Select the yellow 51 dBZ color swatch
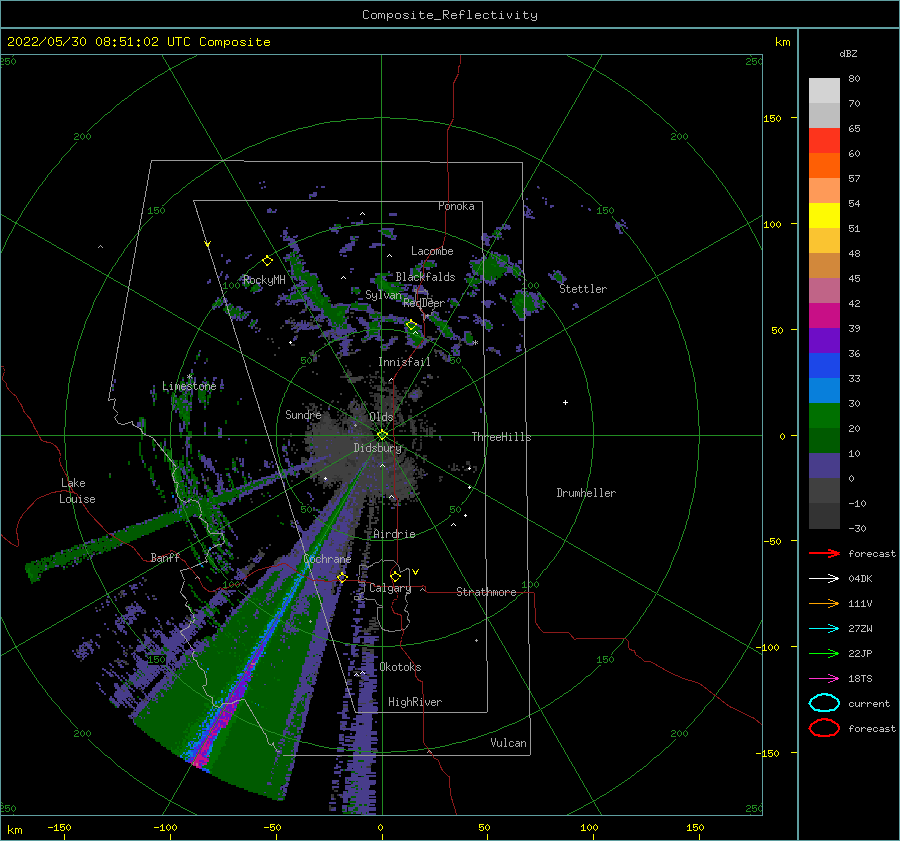The image size is (900, 841). tap(824, 216)
